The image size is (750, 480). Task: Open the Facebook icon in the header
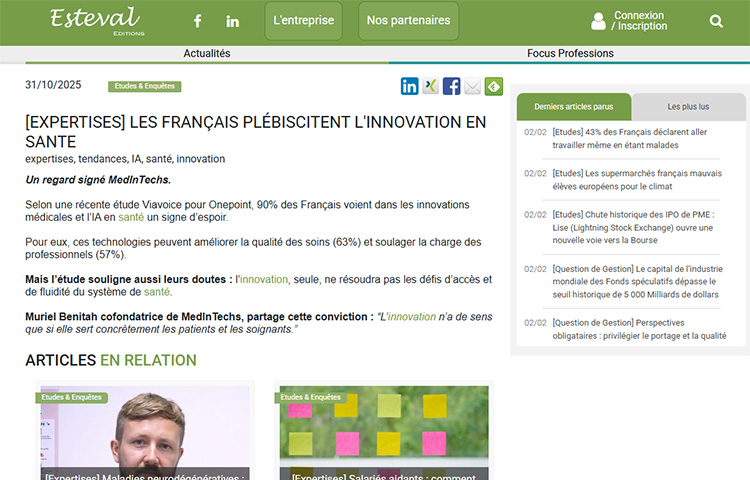click(x=197, y=21)
